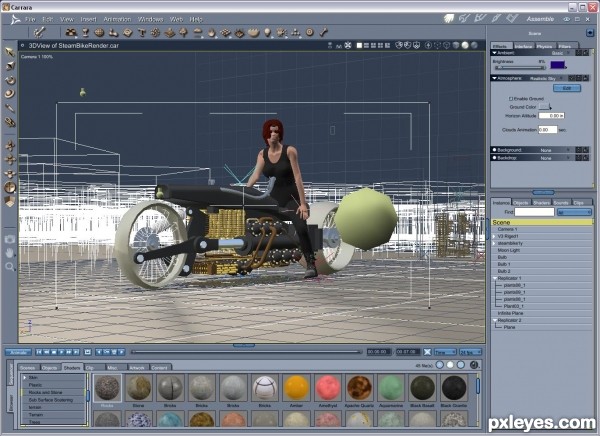This screenshot has width=600, height=436.
Task: Select the hand Pan tool in left toolbar
Action: click(x=10, y=253)
